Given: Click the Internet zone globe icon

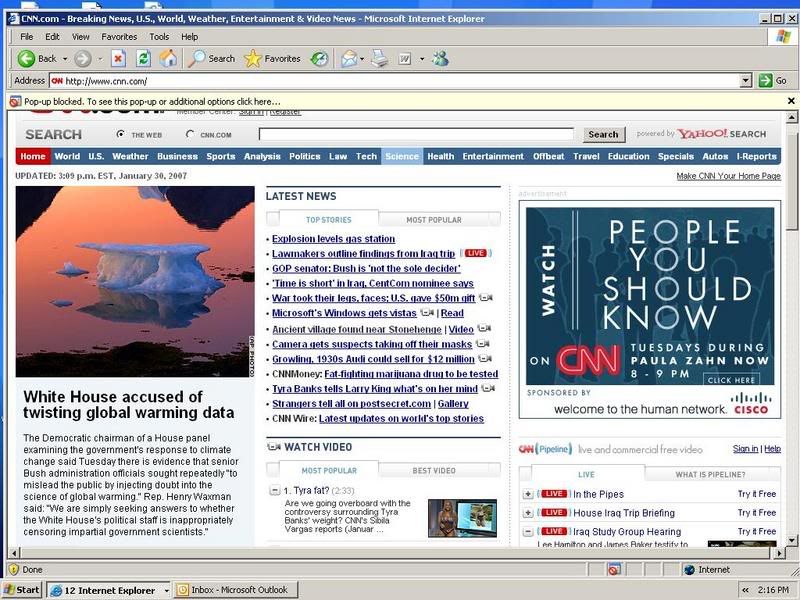Looking at the screenshot, I should [x=689, y=569].
